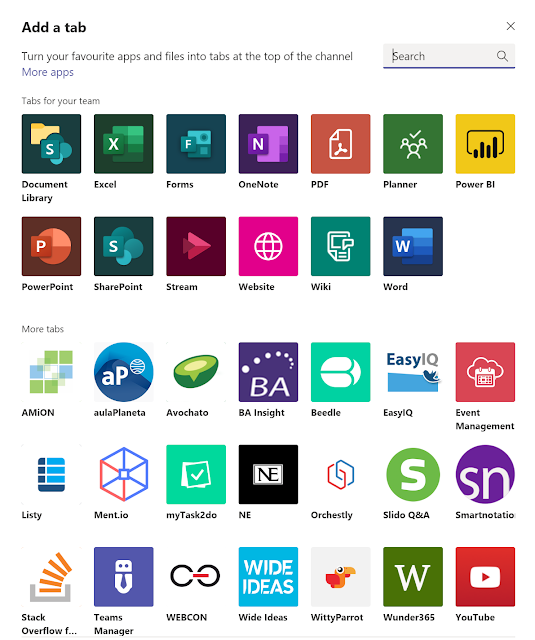Viewport: 535px width, 640px height.
Task: Open the More apps link
Action: (x=47, y=72)
